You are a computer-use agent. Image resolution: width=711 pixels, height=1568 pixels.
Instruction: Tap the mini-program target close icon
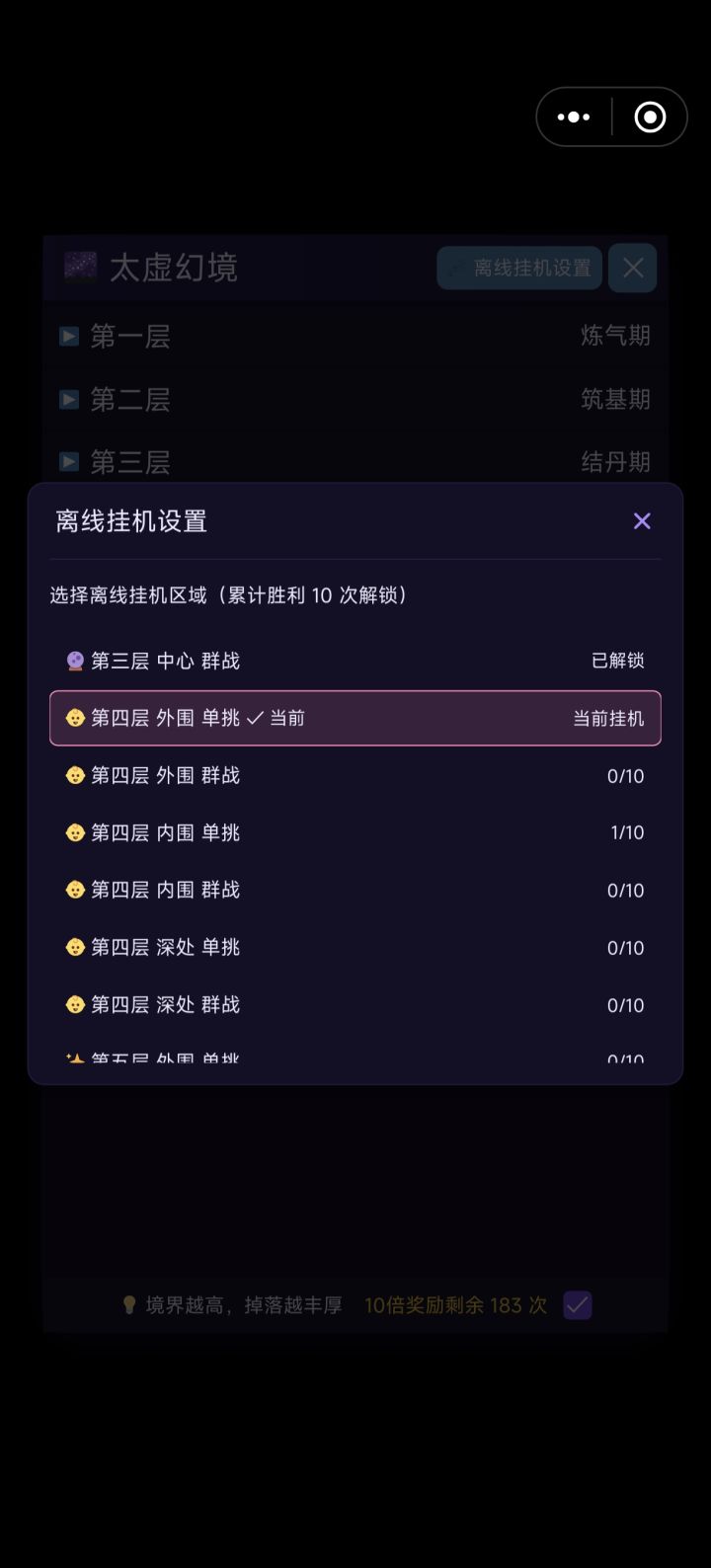(x=650, y=118)
